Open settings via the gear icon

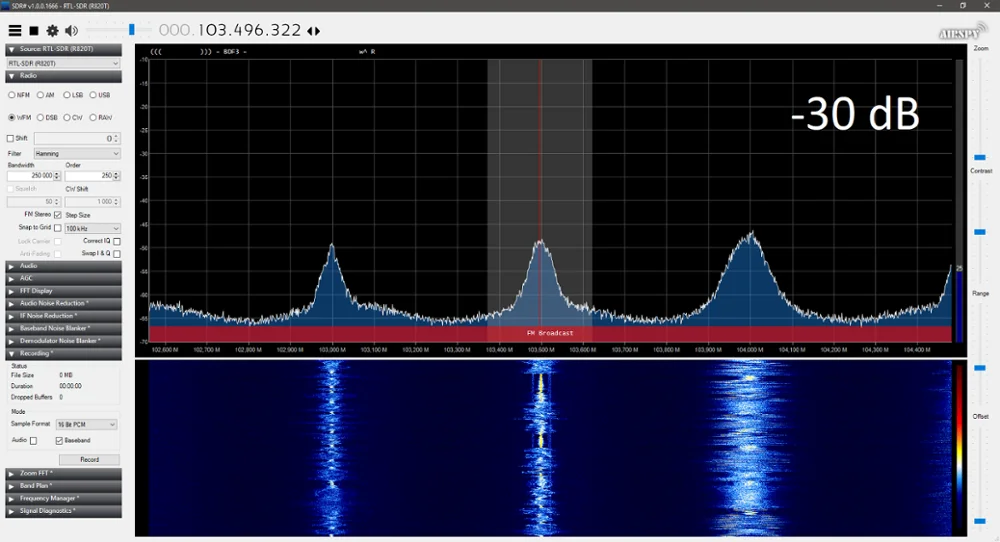pyautogui.click(x=52, y=31)
